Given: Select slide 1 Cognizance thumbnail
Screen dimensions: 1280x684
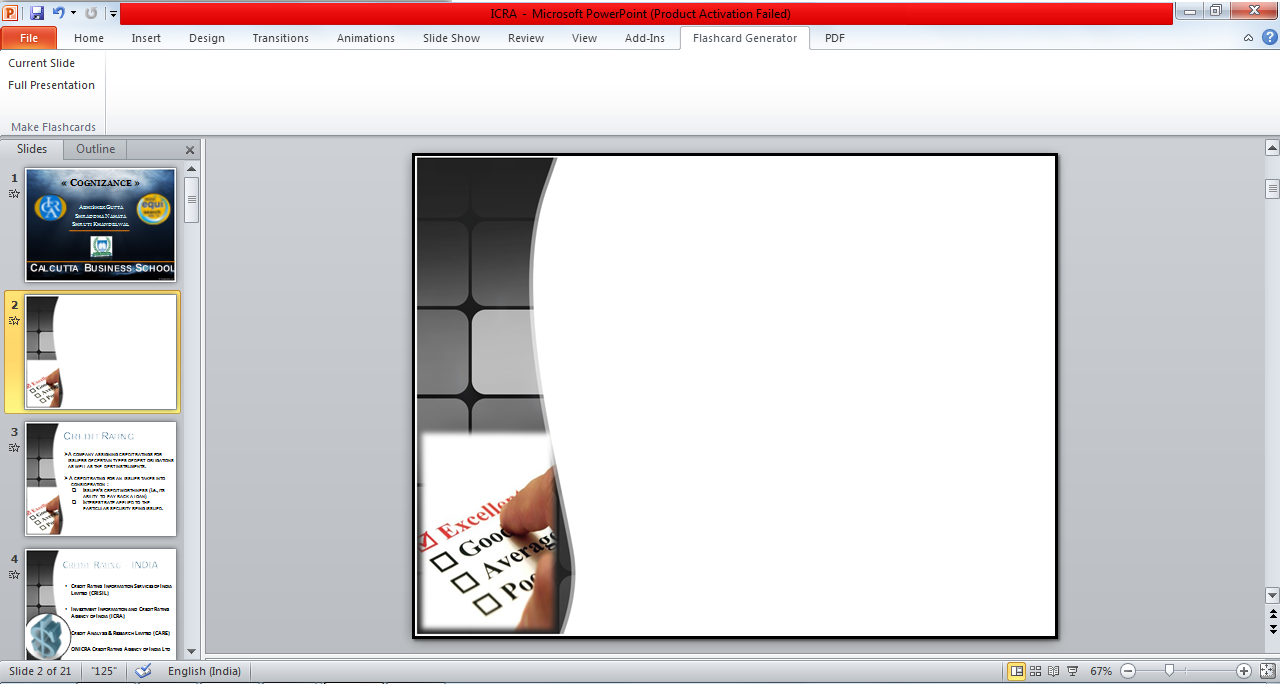Looking at the screenshot, I should 101,224.
